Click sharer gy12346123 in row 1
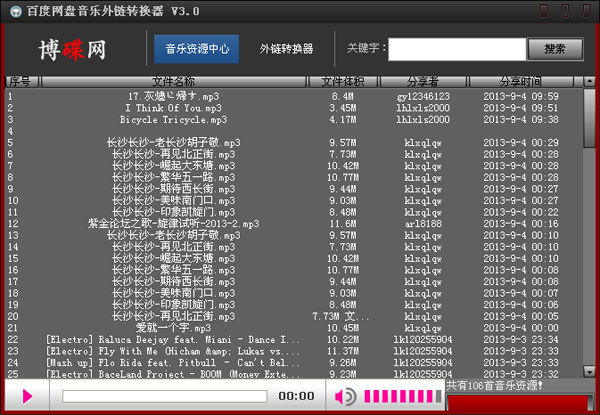Screen dimensions: 600x415 coord(423,96)
